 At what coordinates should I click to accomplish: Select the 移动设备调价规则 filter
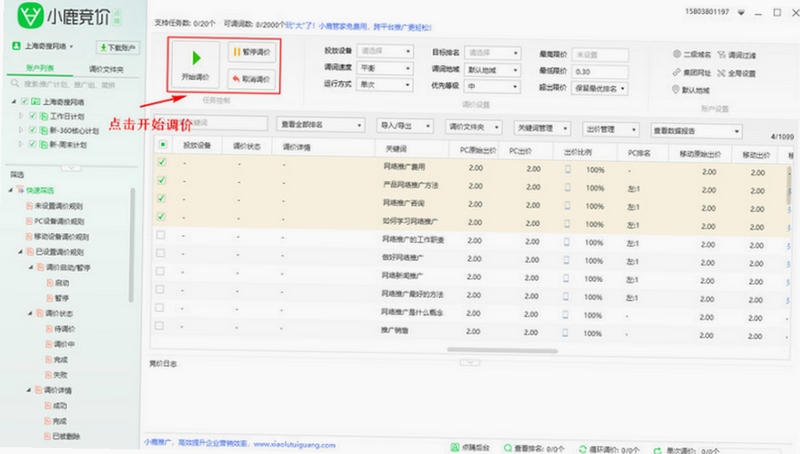[x=57, y=236]
